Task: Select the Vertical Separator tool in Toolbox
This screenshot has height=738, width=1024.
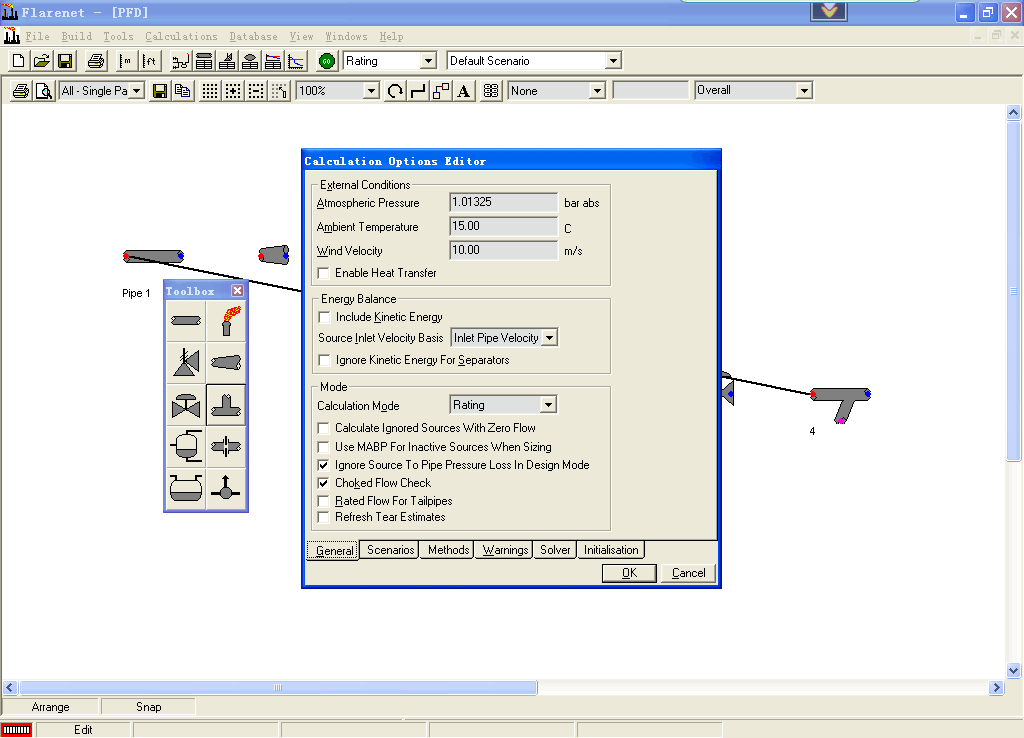Action: pos(186,447)
